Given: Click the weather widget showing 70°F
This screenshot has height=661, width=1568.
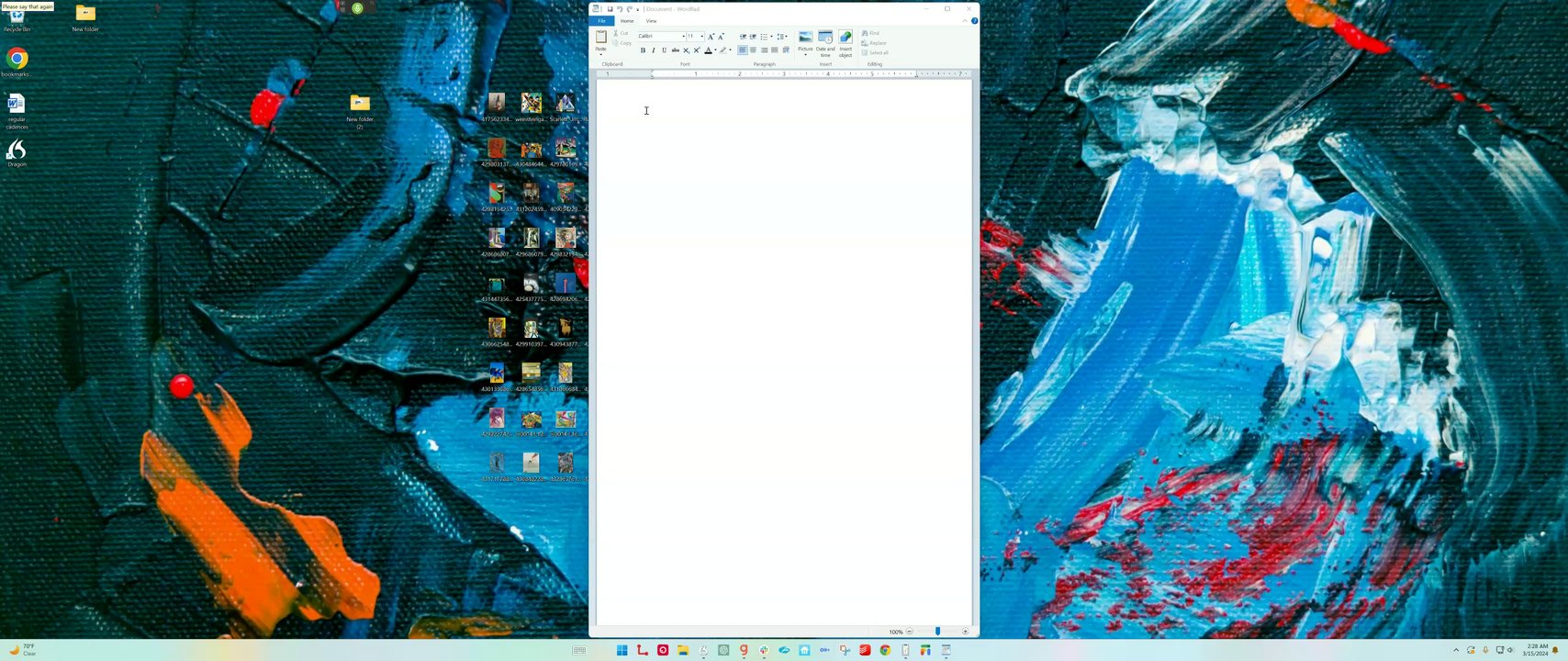Looking at the screenshot, I should click(x=22, y=650).
